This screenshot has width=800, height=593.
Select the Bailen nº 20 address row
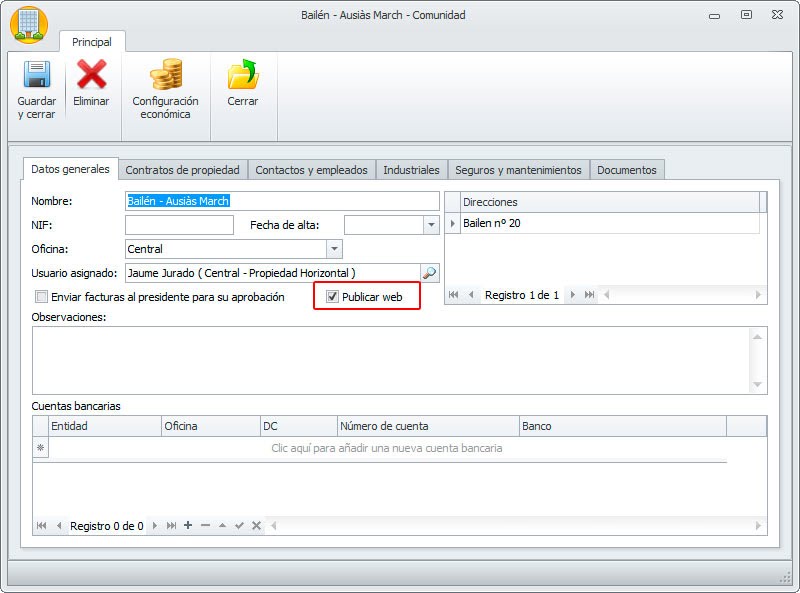610,224
